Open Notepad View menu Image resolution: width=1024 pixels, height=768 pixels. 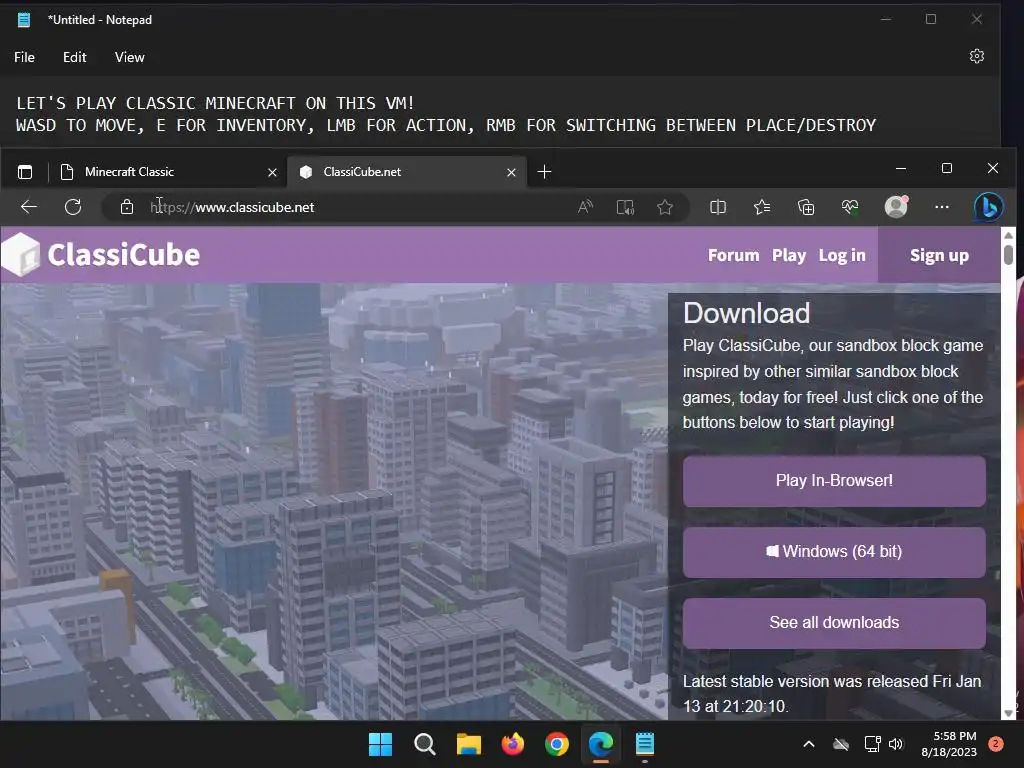coord(129,57)
